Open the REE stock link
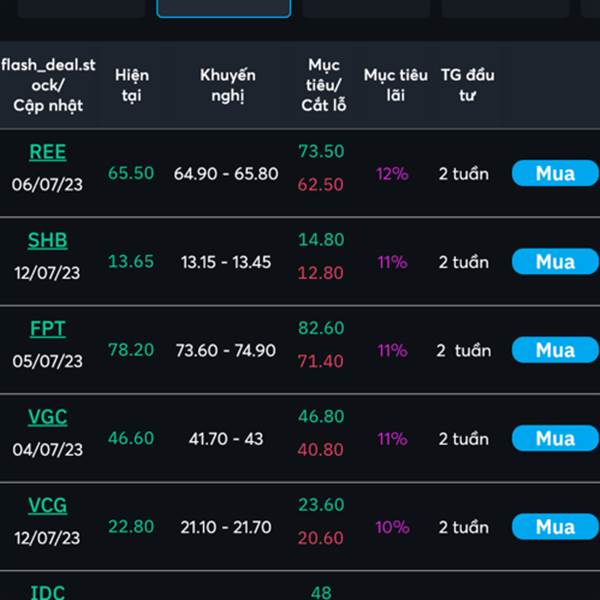The image size is (600, 600). pos(48,152)
